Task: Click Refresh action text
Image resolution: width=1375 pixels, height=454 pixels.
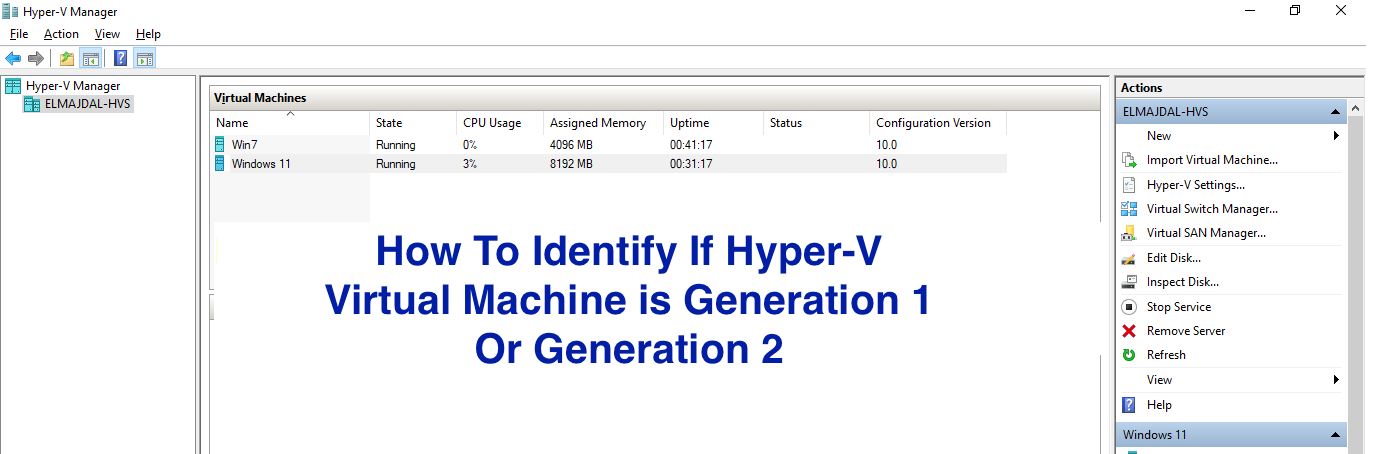Action: (x=1166, y=355)
